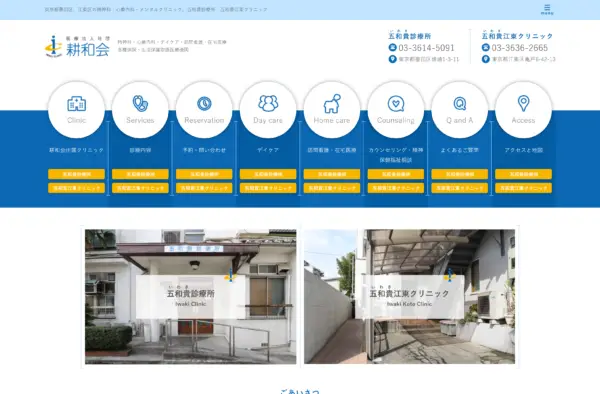Click the Access map pin icon
Image resolution: width=600 pixels, height=394 pixels.
point(523,103)
